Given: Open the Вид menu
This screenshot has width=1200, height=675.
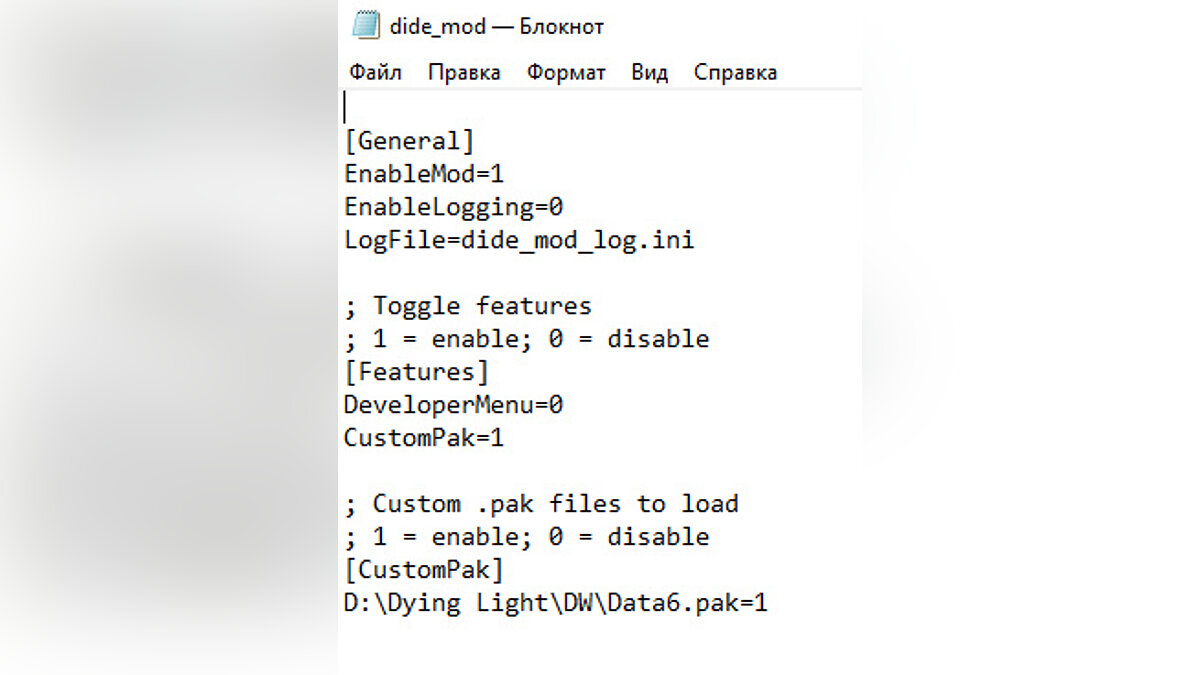Looking at the screenshot, I should click(x=649, y=72).
